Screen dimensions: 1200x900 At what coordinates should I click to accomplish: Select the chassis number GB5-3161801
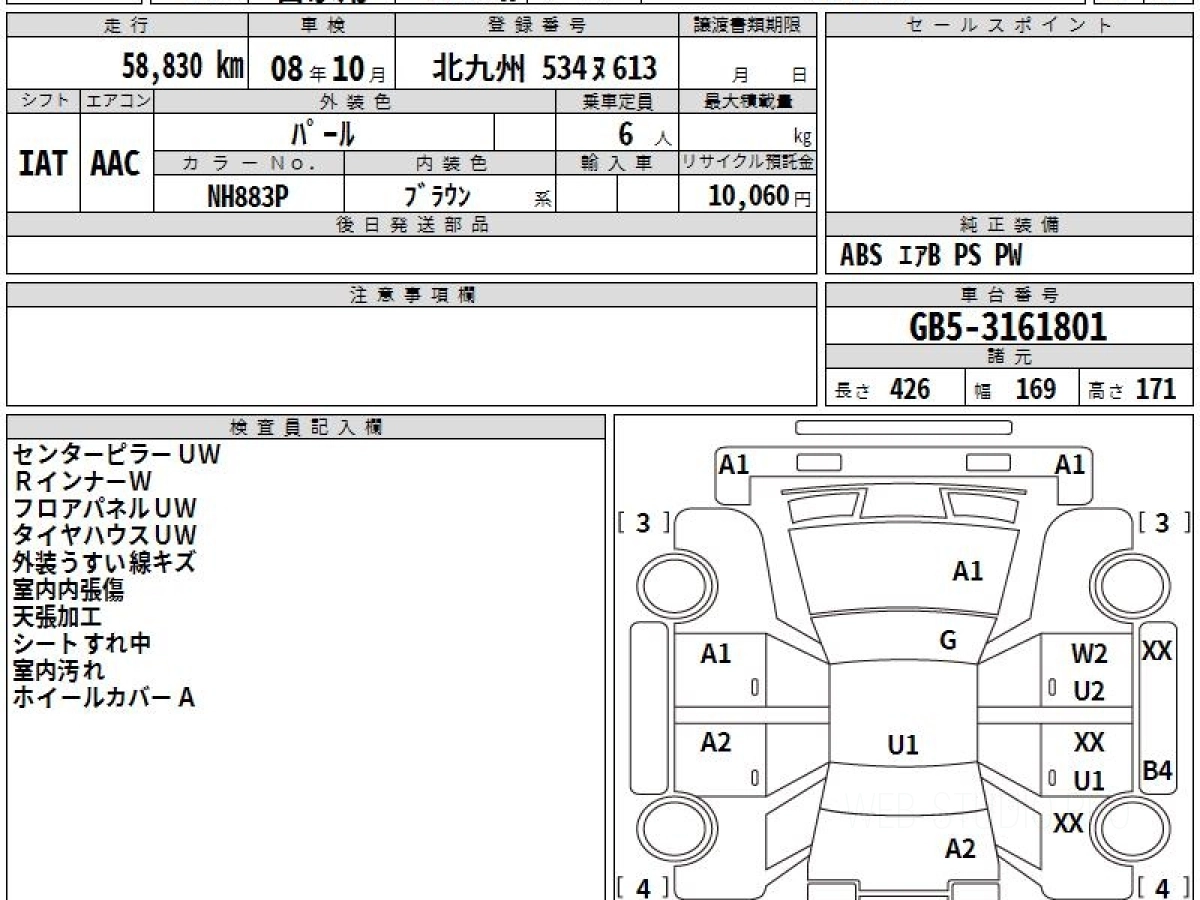[1009, 327]
